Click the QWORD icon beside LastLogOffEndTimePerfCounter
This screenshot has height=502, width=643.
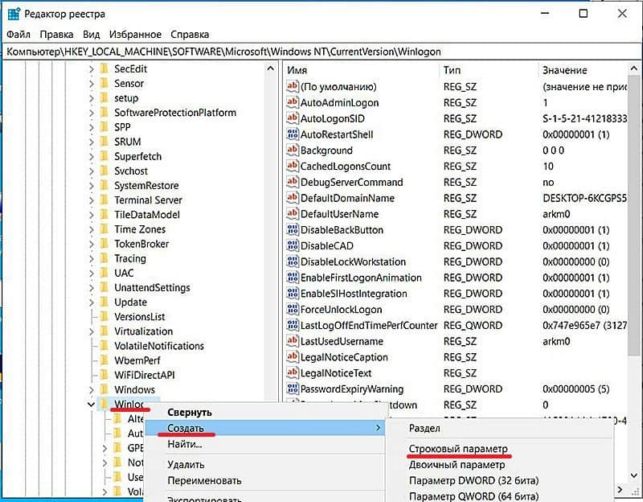[x=292, y=325]
